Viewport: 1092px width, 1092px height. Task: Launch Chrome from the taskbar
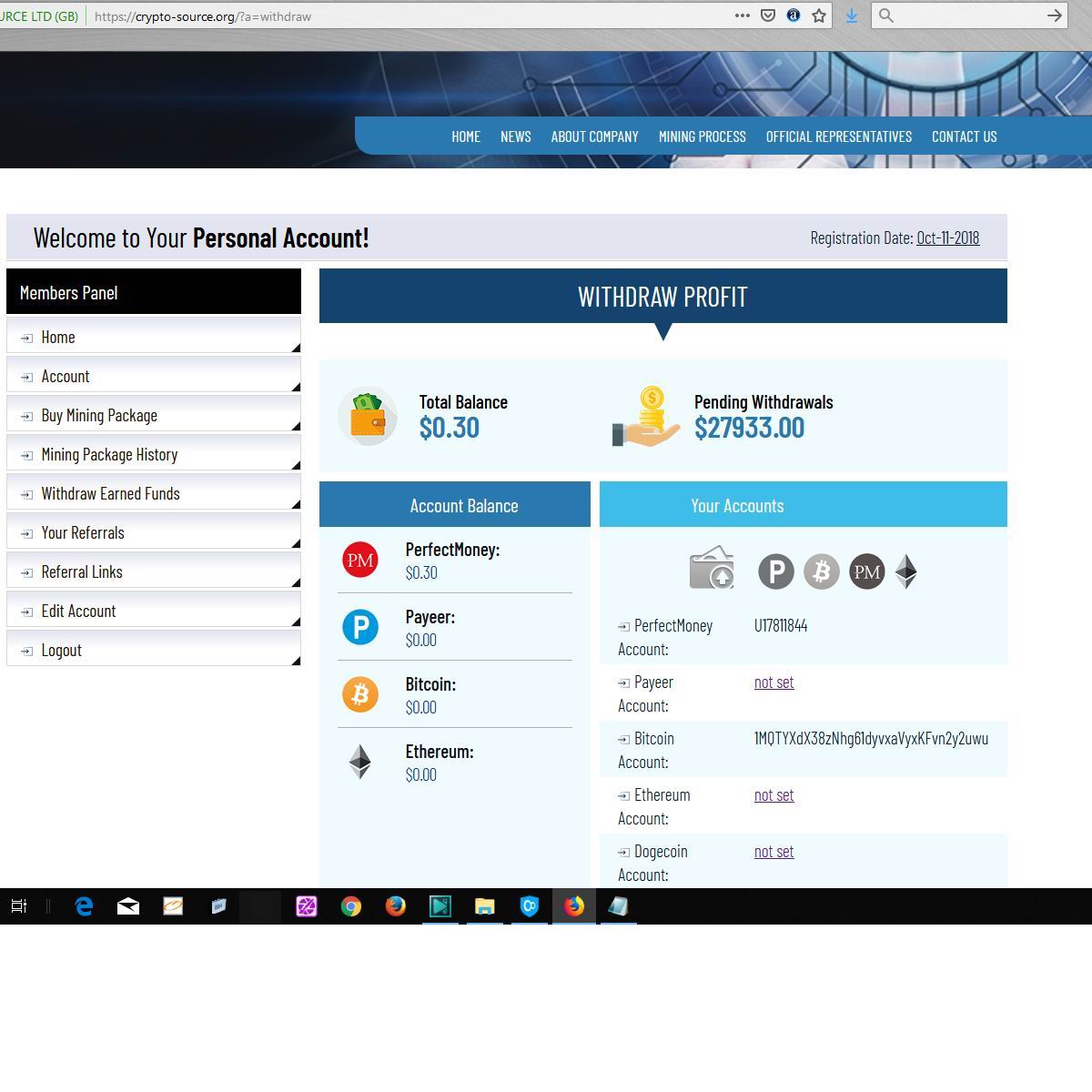pyautogui.click(x=351, y=906)
